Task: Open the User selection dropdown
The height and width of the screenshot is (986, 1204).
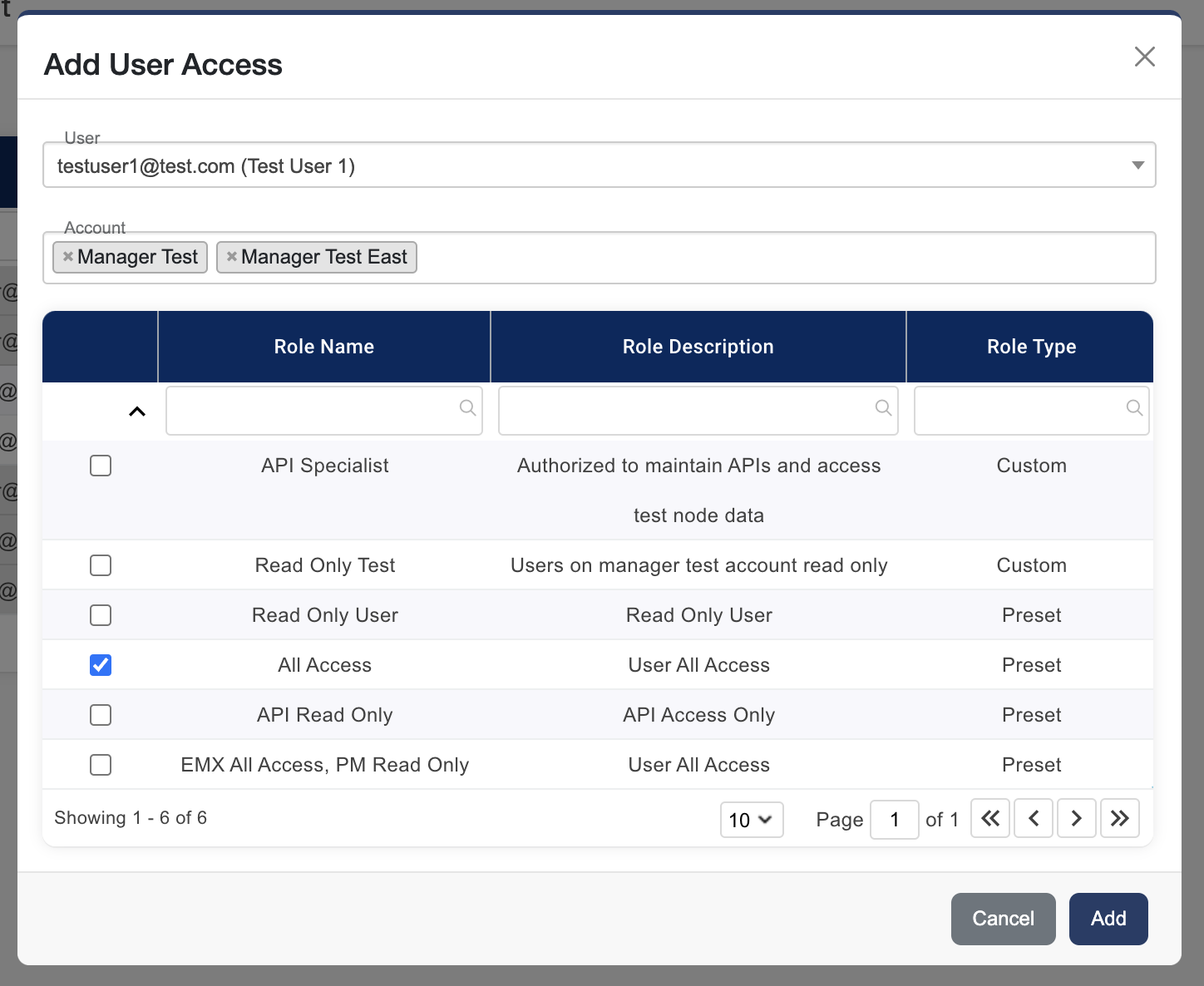Action: coord(1137,165)
